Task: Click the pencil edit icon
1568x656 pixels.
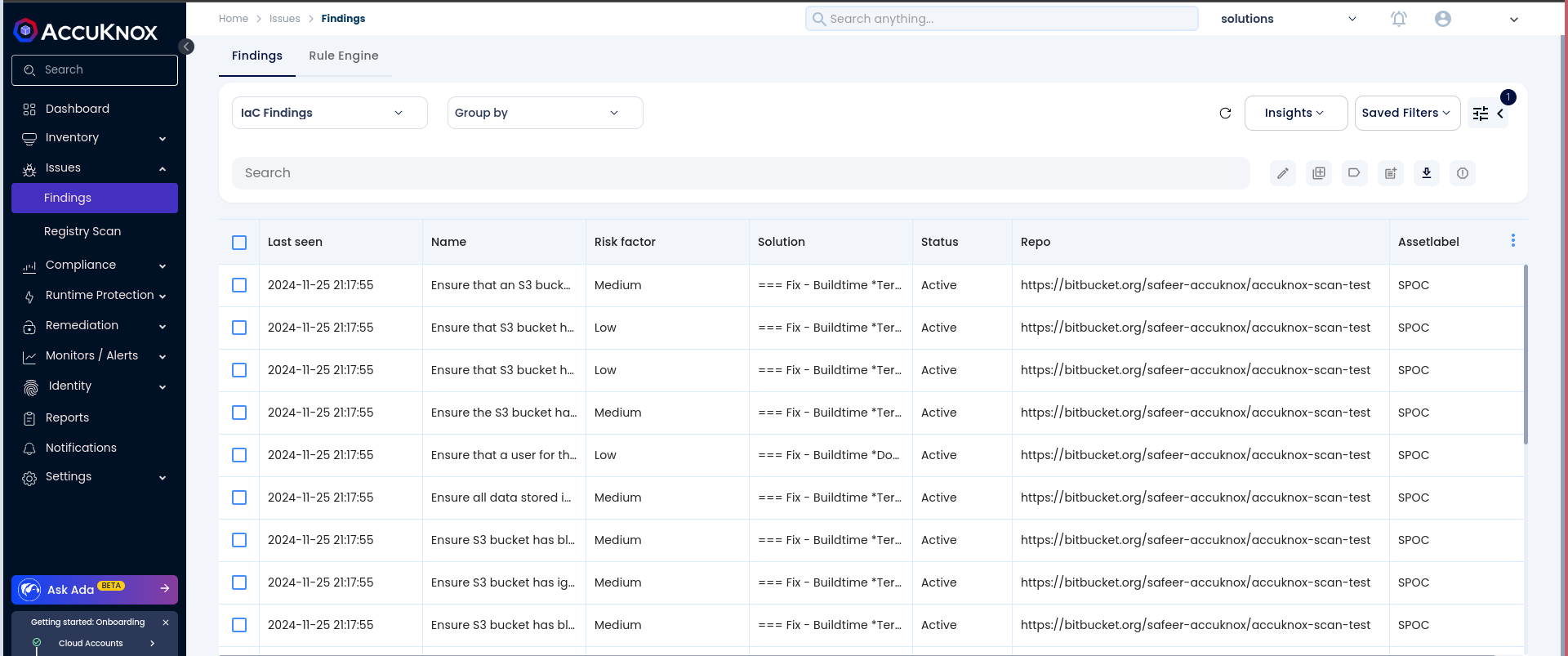Action: point(1283,173)
